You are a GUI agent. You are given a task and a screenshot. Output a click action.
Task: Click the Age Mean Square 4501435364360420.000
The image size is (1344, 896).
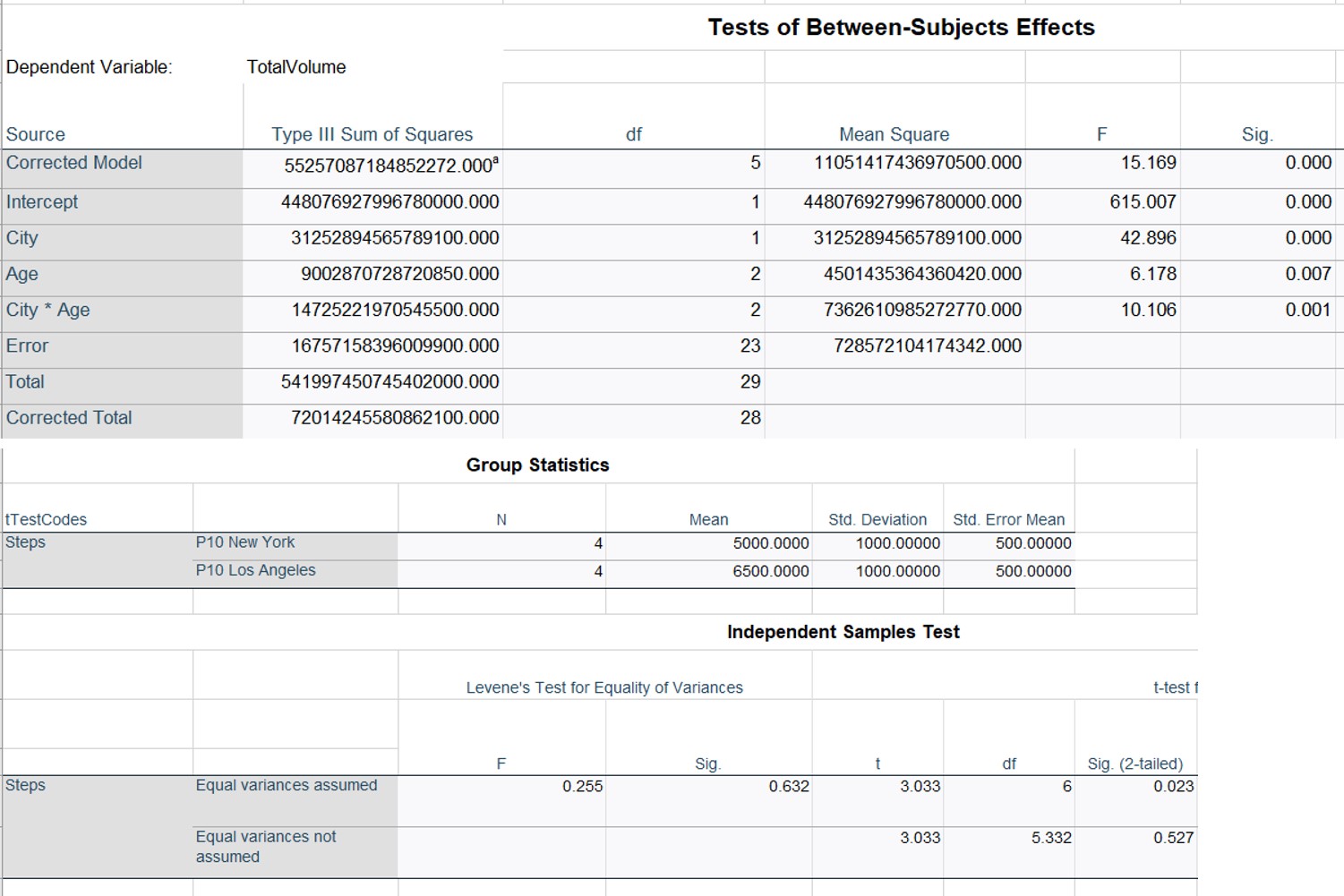[x=922, y=274]
